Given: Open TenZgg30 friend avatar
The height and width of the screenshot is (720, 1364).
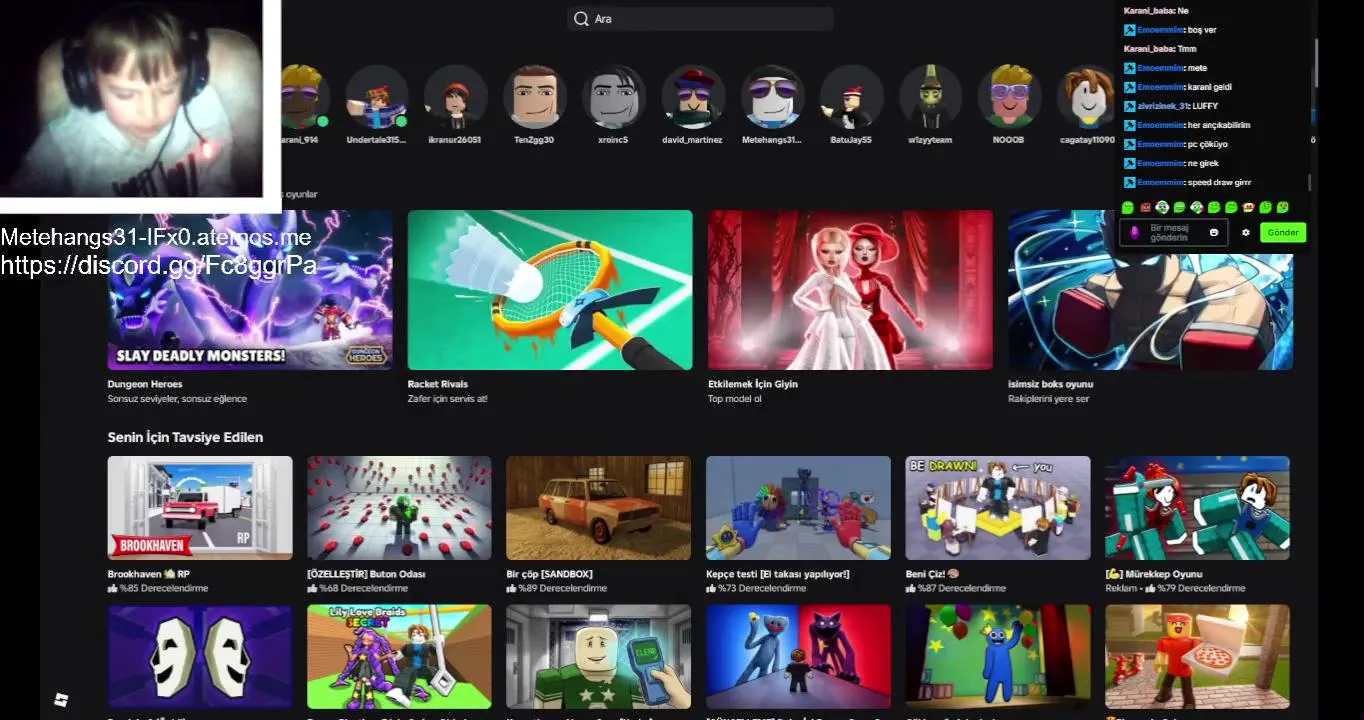Looking at the screenshot, I should (535, 97).
